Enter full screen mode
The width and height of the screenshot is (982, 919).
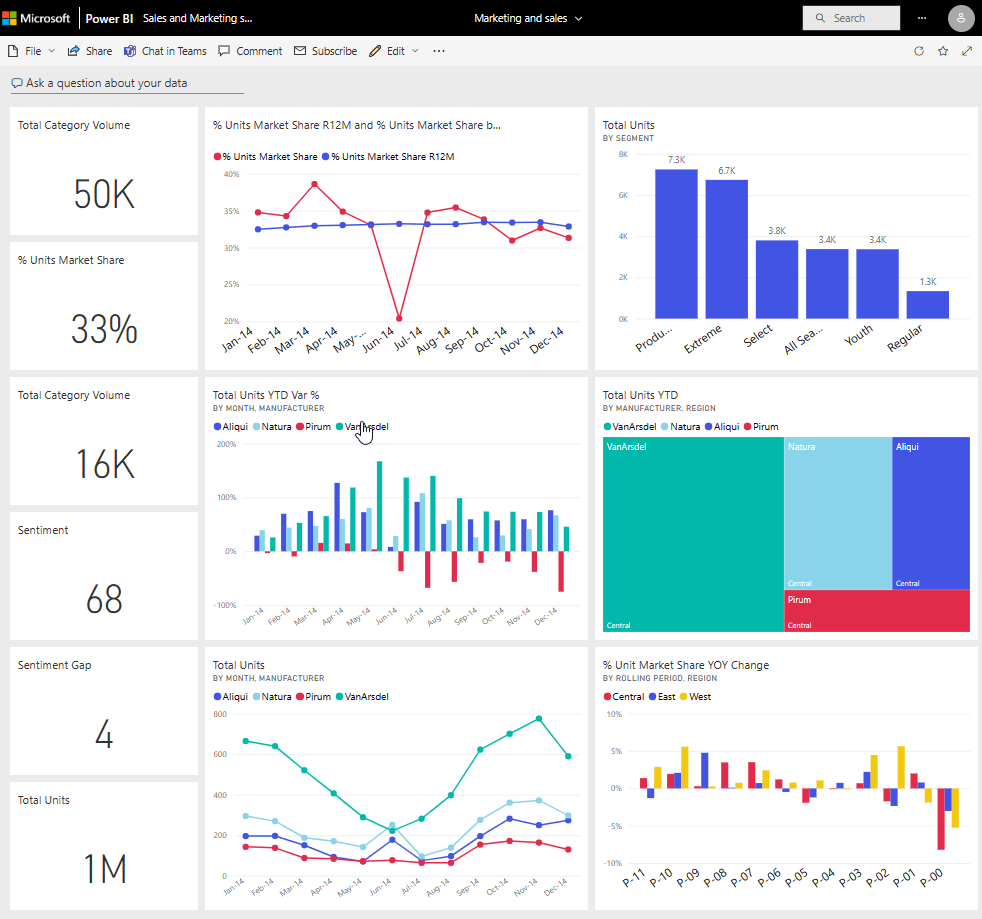point(966,51)
